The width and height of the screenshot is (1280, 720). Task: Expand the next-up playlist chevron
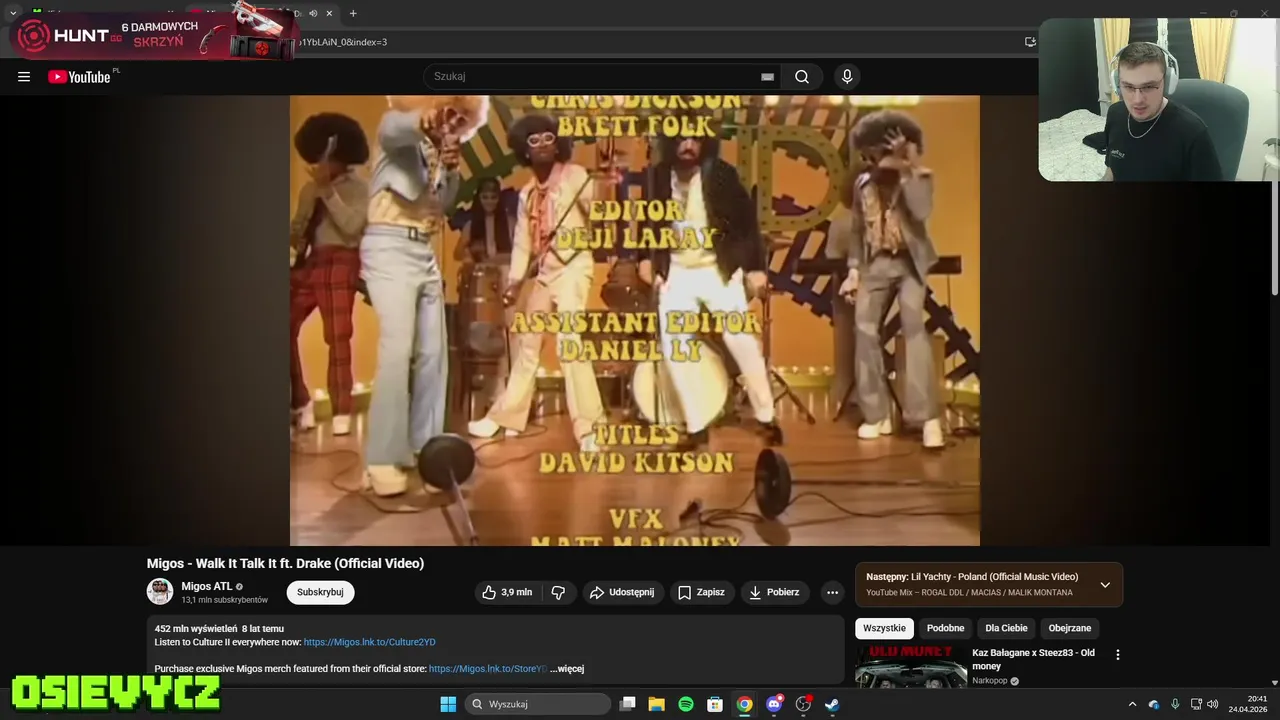click(1105, 585)
